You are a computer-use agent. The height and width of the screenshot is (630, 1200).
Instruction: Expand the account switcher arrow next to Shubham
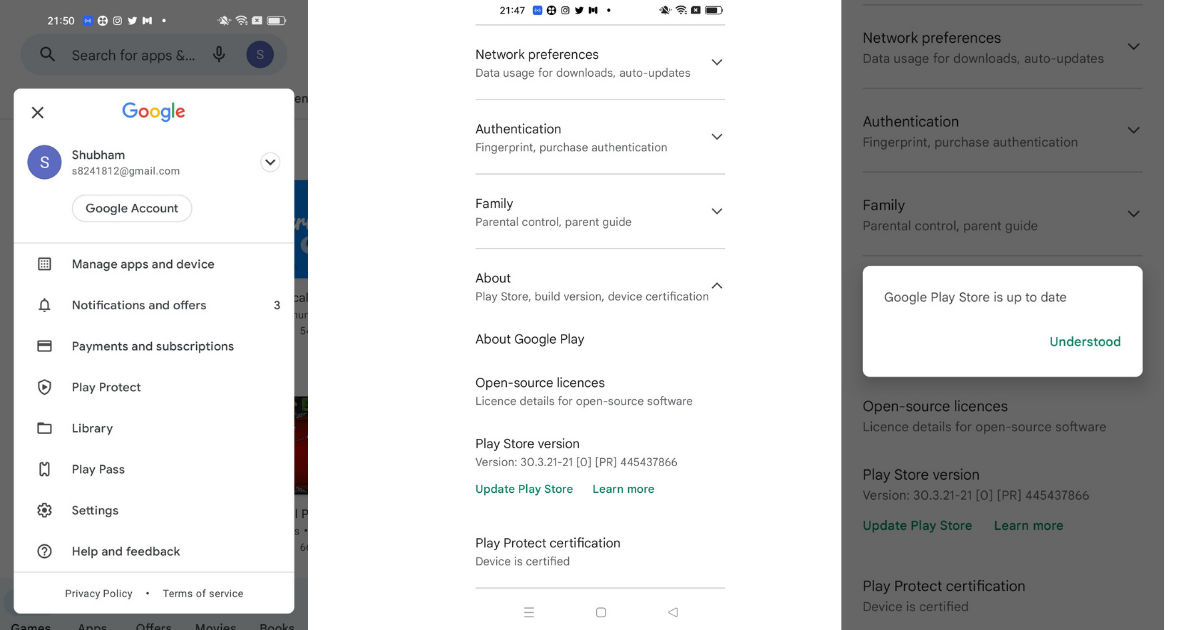click(270, 162)
